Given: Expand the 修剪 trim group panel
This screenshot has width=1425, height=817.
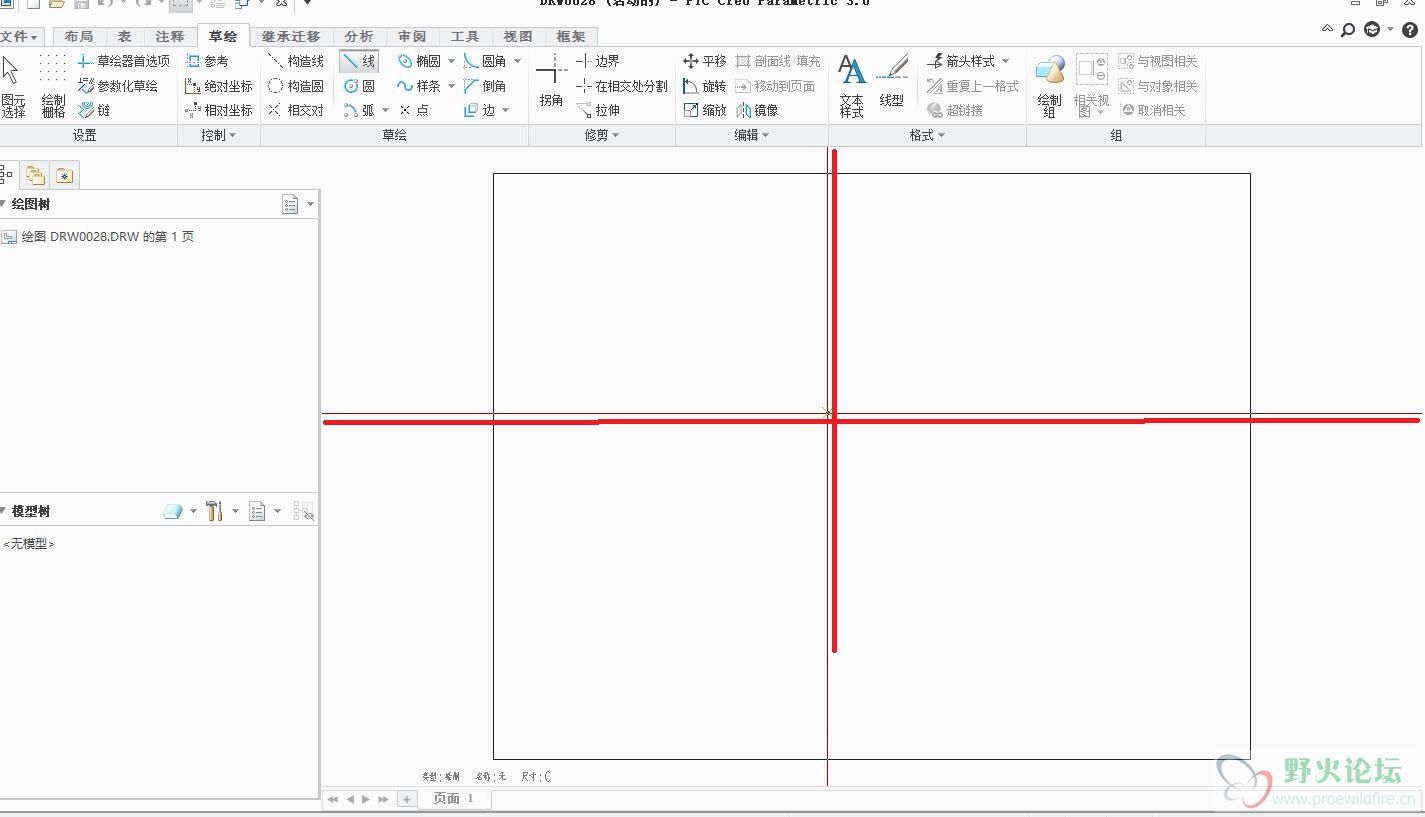Looking at the screenshot, I should (602, 135).
